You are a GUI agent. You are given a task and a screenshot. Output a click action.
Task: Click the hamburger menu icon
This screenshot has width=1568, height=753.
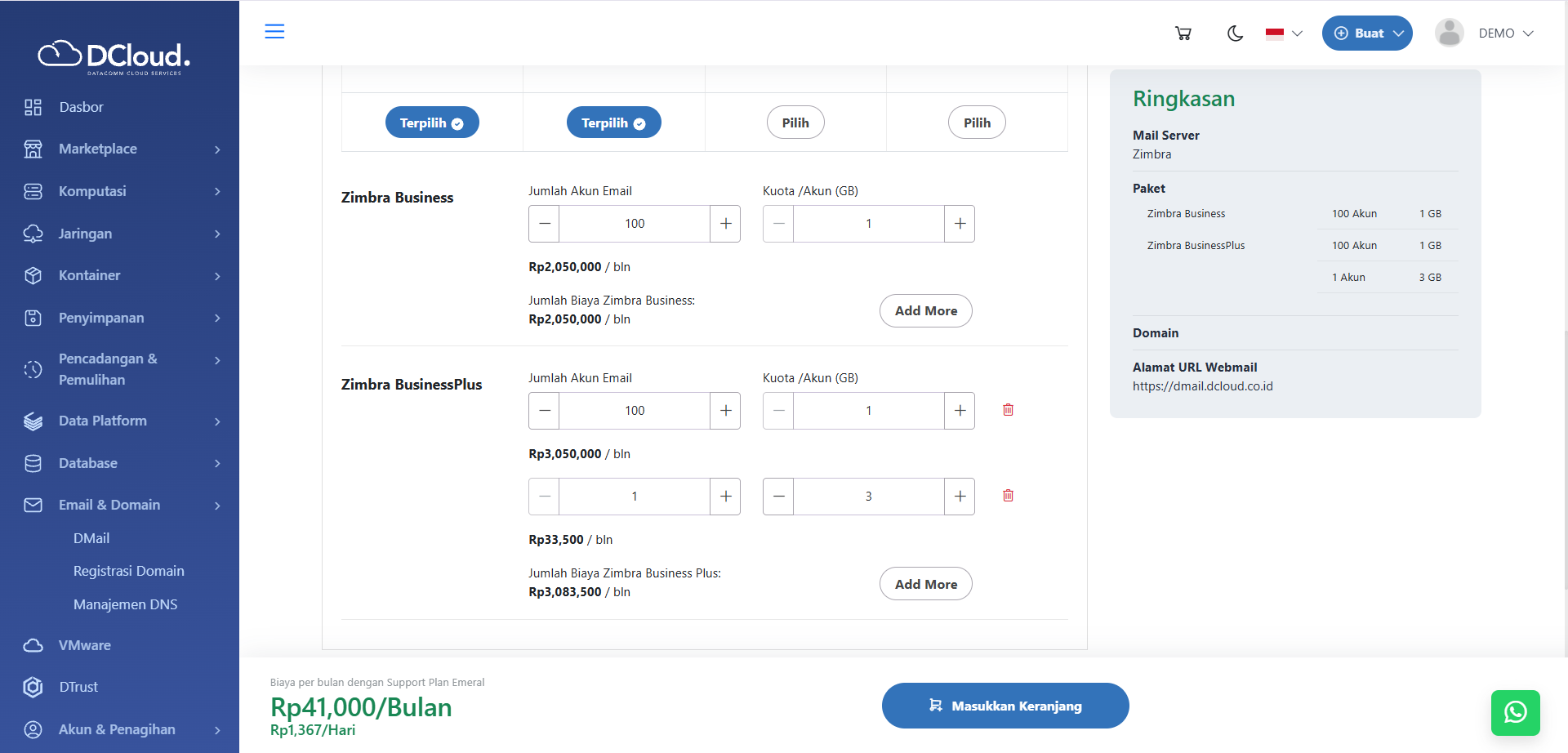click(274, 32)
